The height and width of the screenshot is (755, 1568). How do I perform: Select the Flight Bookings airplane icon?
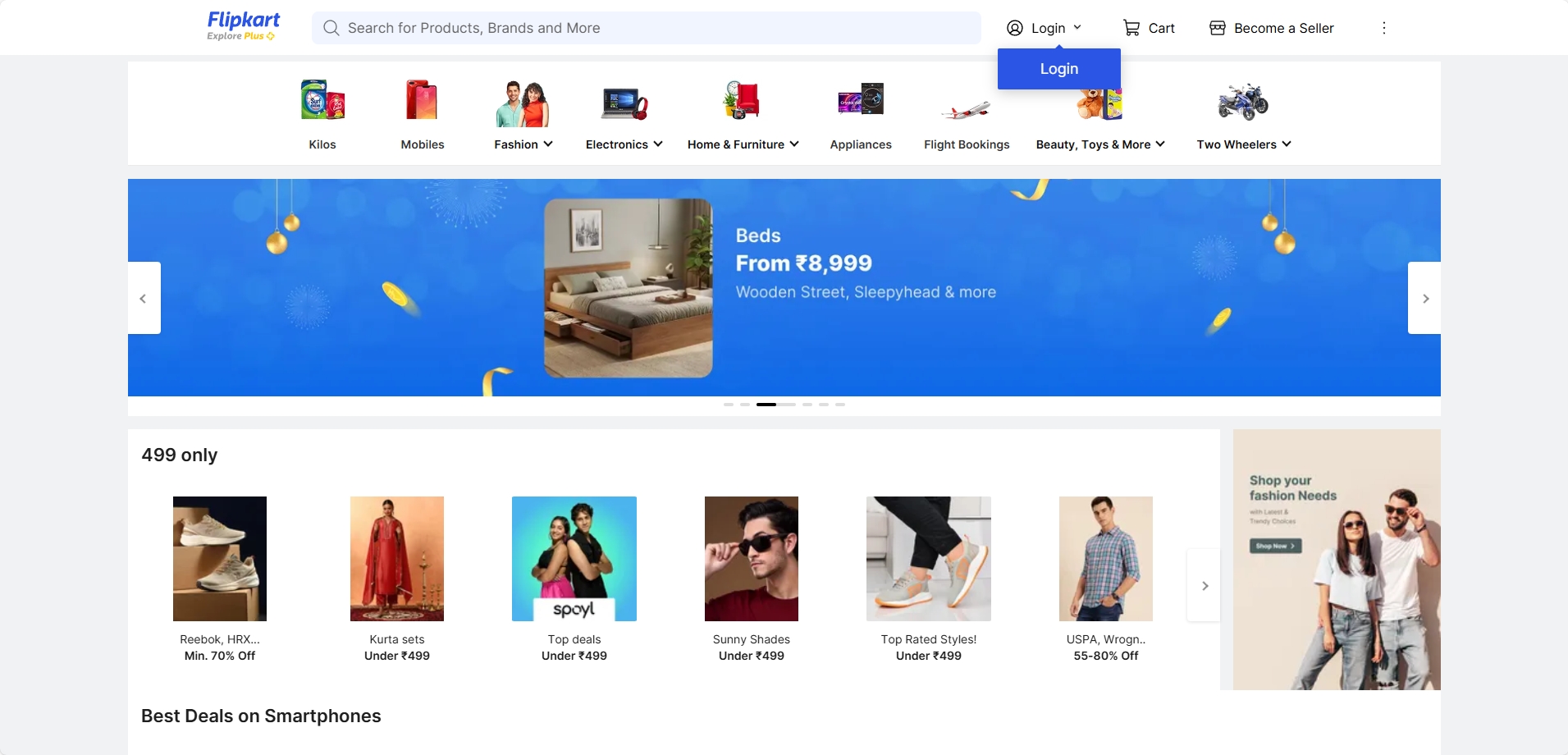pos(967,109)
